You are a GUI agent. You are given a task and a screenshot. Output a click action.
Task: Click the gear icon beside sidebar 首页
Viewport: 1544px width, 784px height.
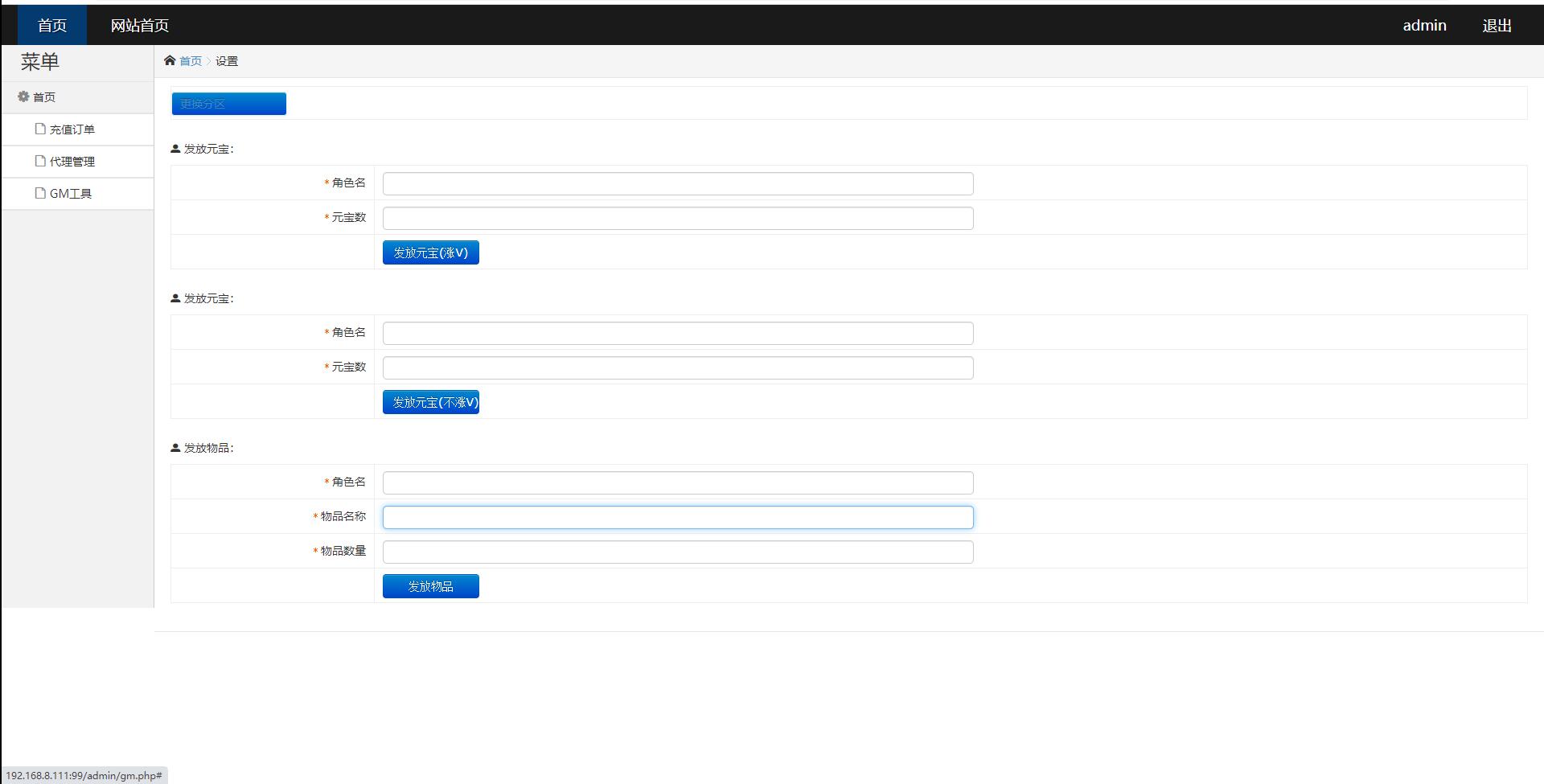point(23,96)
